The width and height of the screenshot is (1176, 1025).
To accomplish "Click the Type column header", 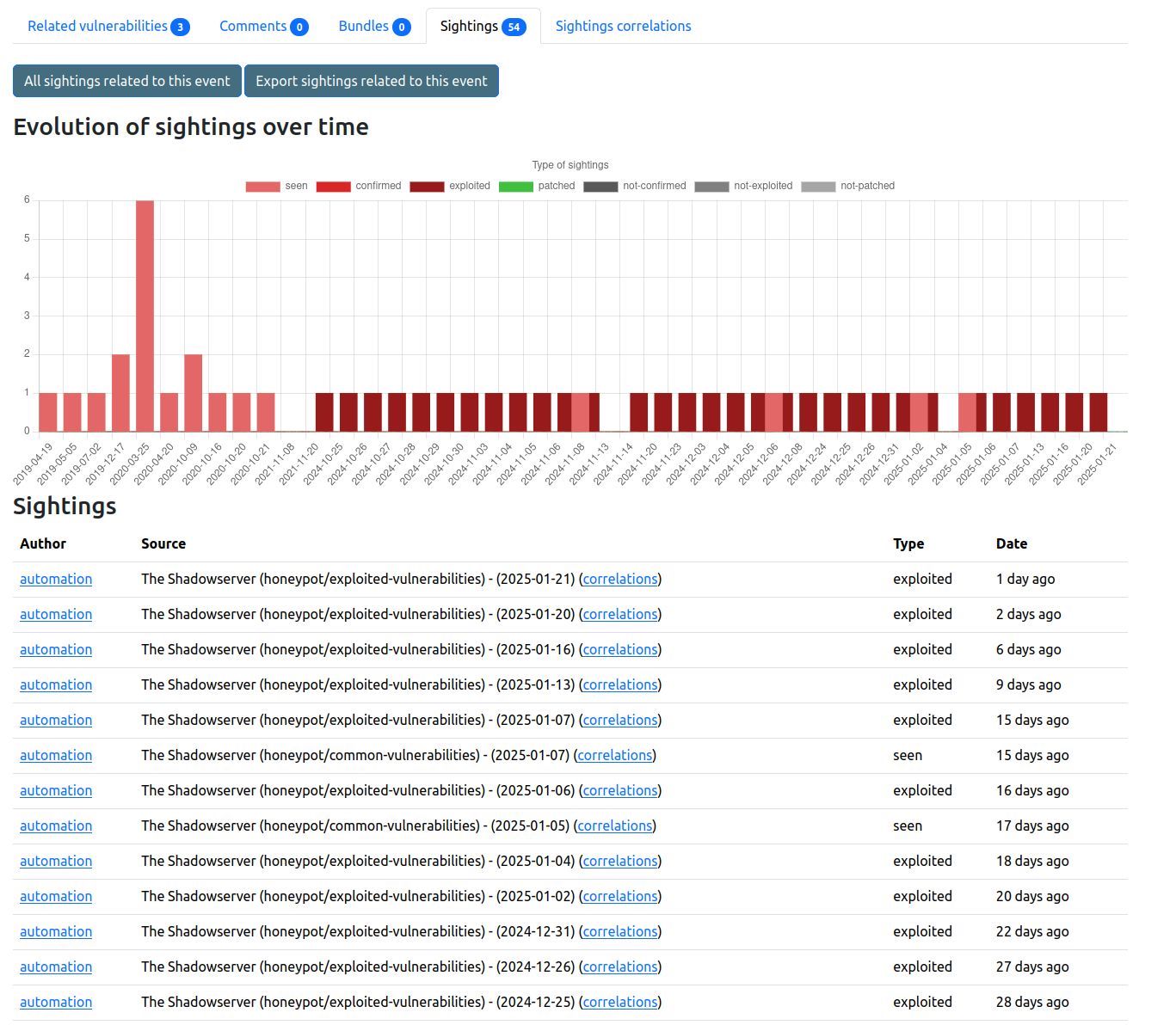I will tap(908, 543).
